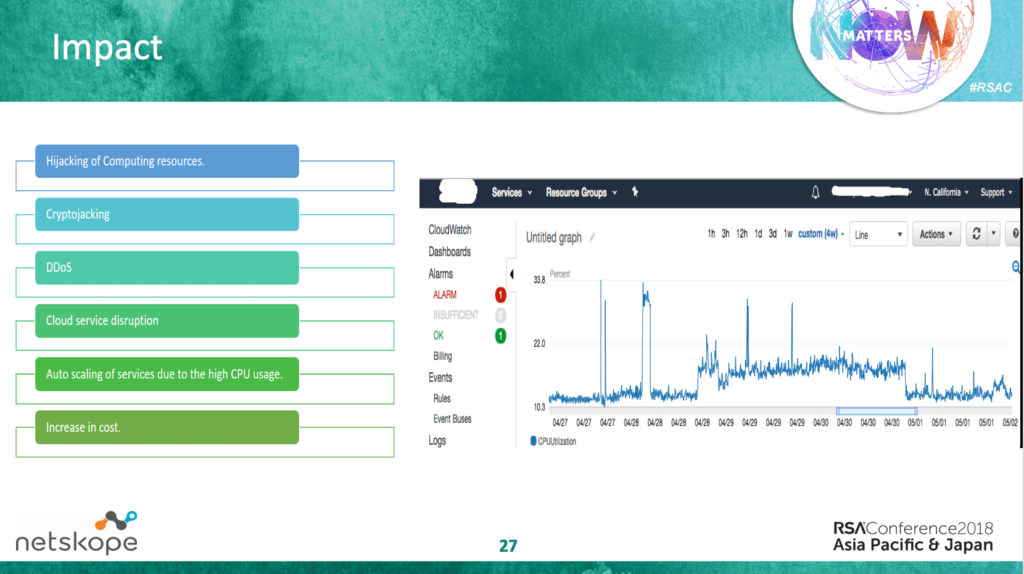Open the refresh options dropdown arrow

tap(993, 234)
